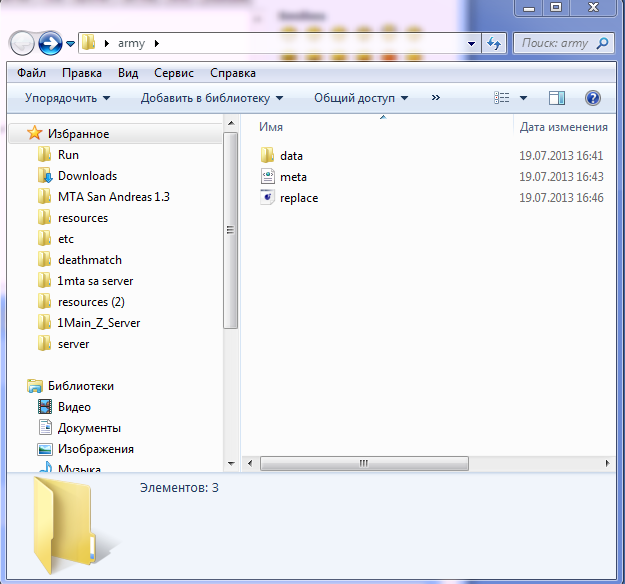The height and width of the screenshot is (584, 625).
Task: Click the Back navigation arrow button
Action: (x=22, y=43)
